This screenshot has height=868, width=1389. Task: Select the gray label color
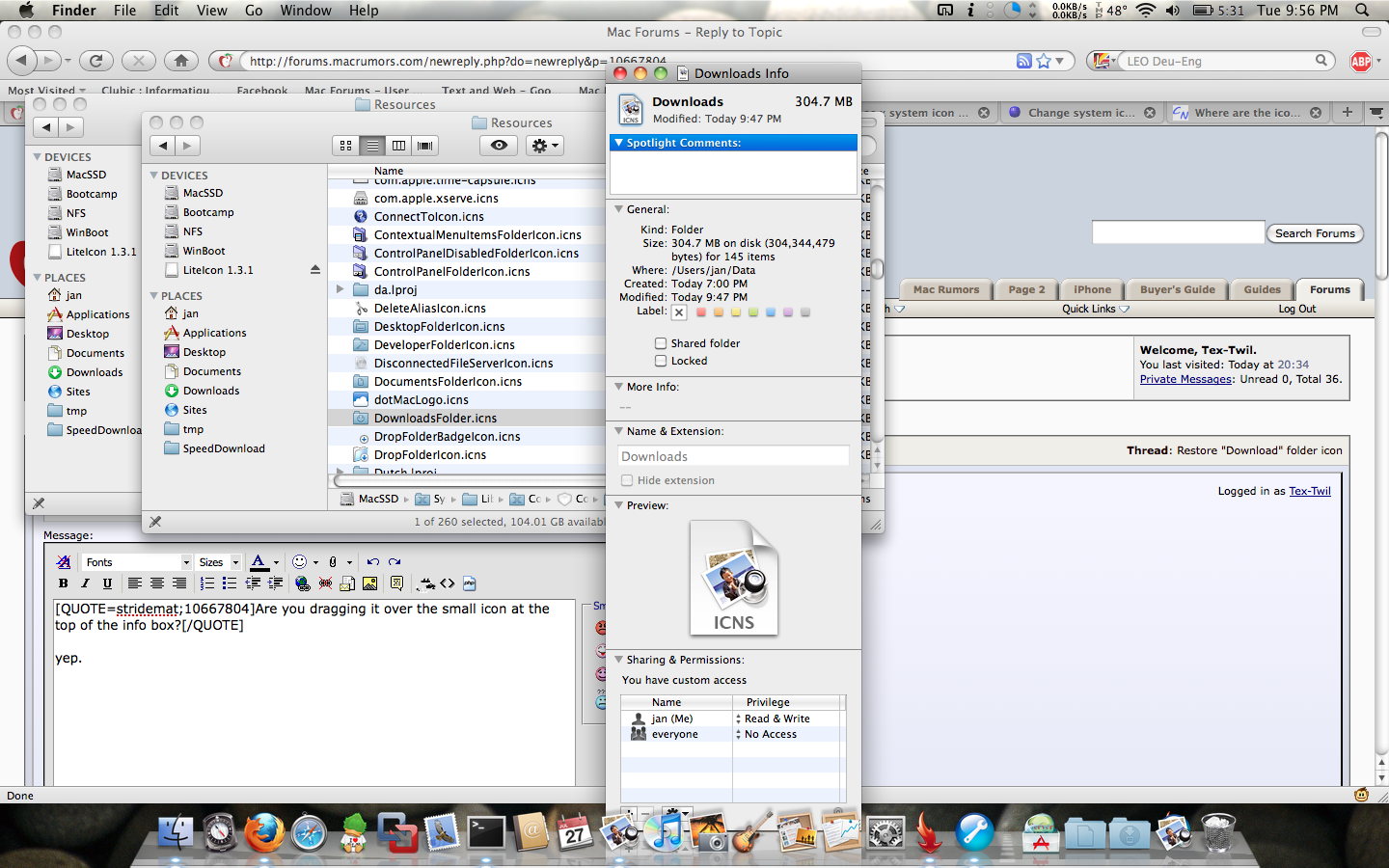coord(805,312)
